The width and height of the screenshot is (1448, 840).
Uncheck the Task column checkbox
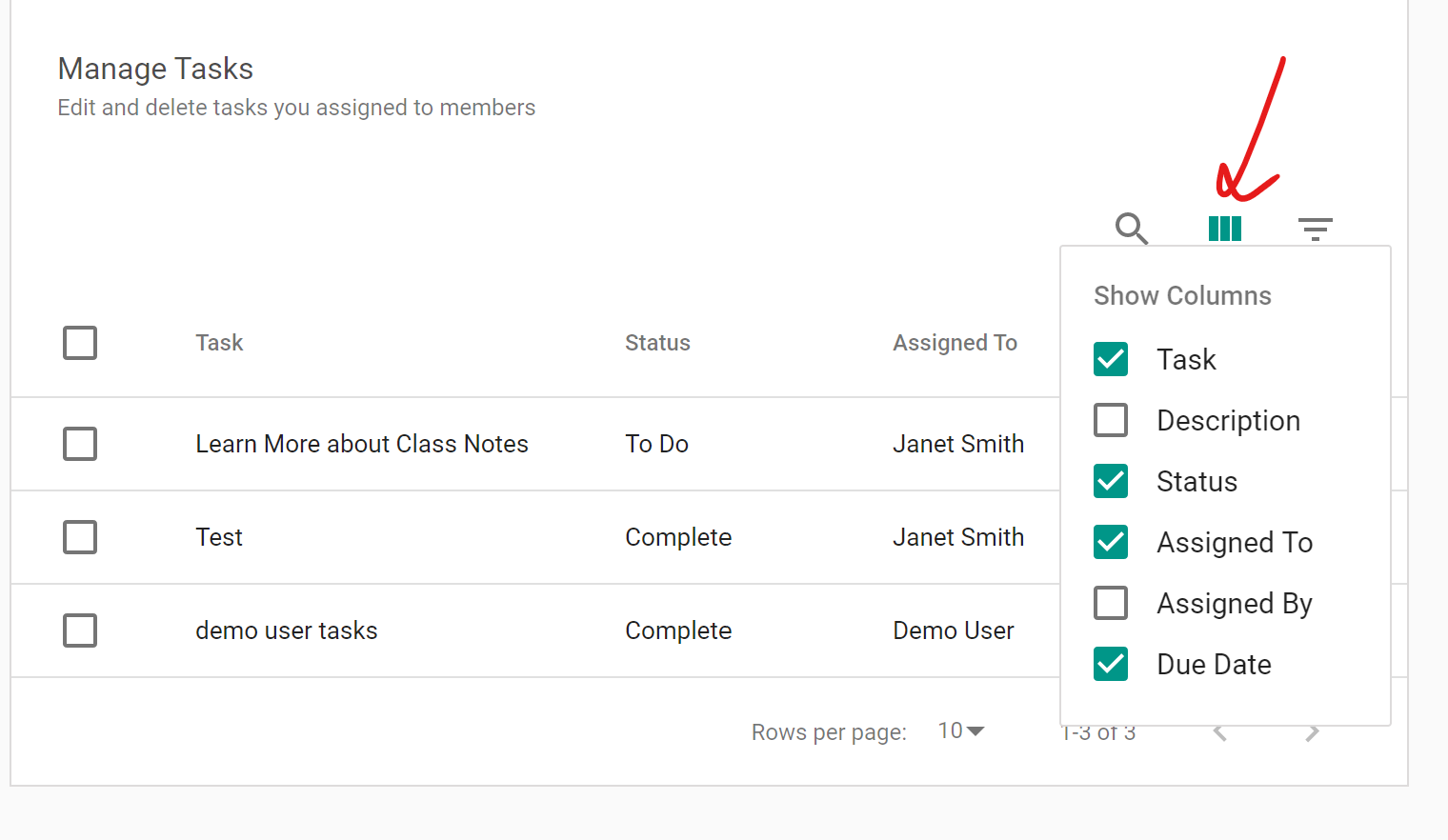(x=1111, y=359)
